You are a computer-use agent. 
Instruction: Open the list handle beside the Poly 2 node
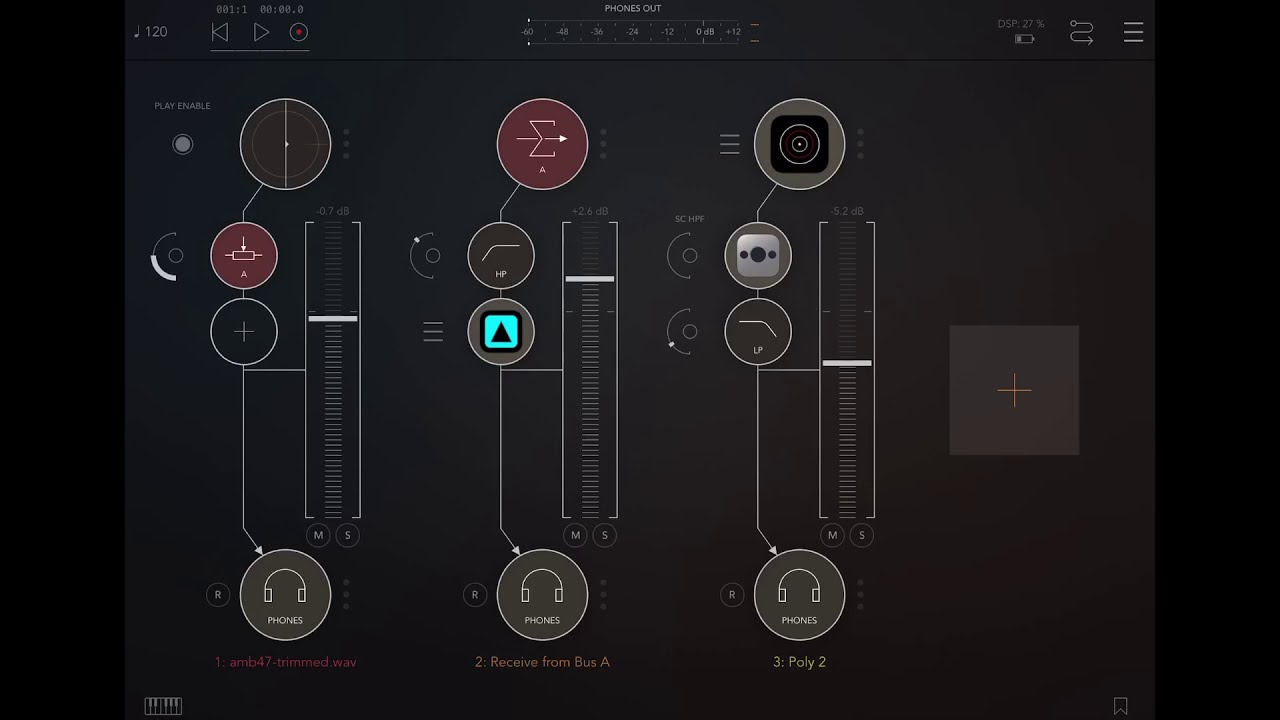730,145
